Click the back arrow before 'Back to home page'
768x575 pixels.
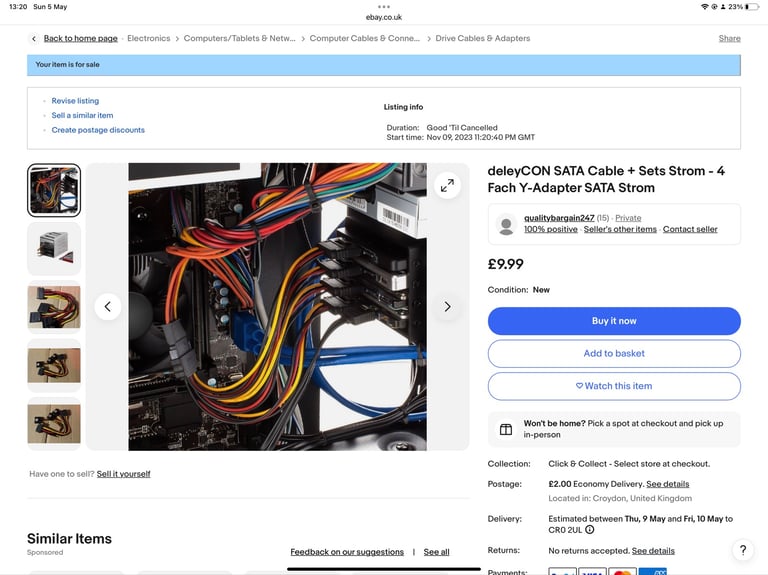coord(33,38)
